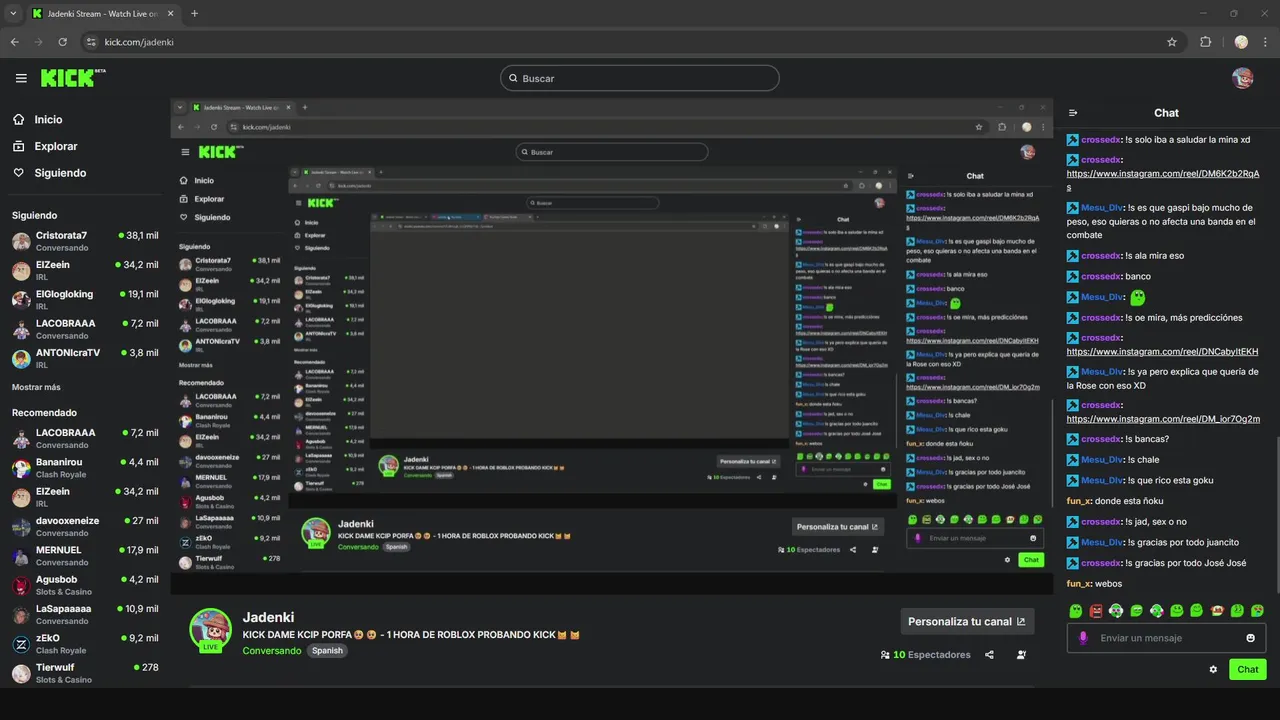
Task: Open Chrome profile avatar in toolbar
Action: coord(1241,42)
